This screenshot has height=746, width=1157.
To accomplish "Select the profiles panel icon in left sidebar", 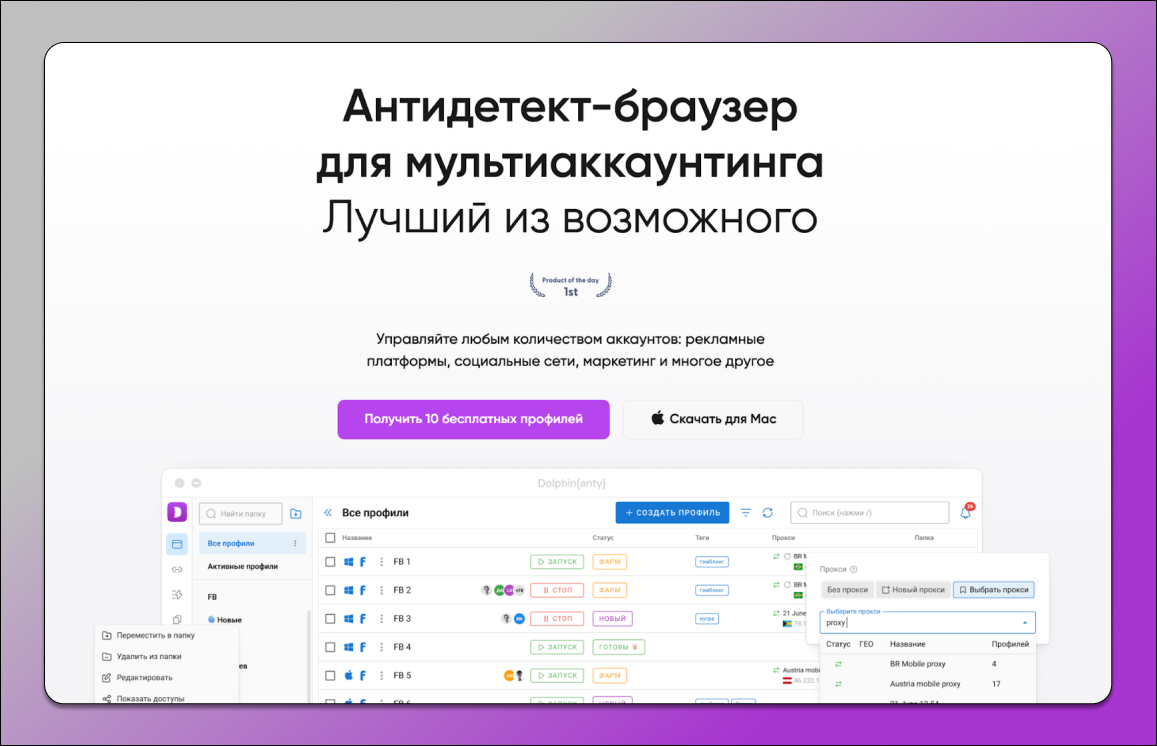I will coord(178,543).
